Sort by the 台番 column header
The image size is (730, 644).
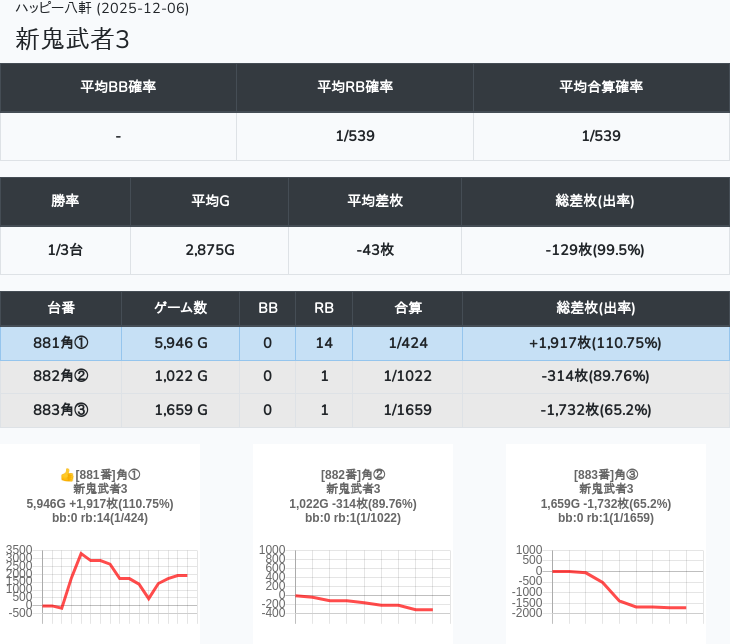[x=61, y=308]
